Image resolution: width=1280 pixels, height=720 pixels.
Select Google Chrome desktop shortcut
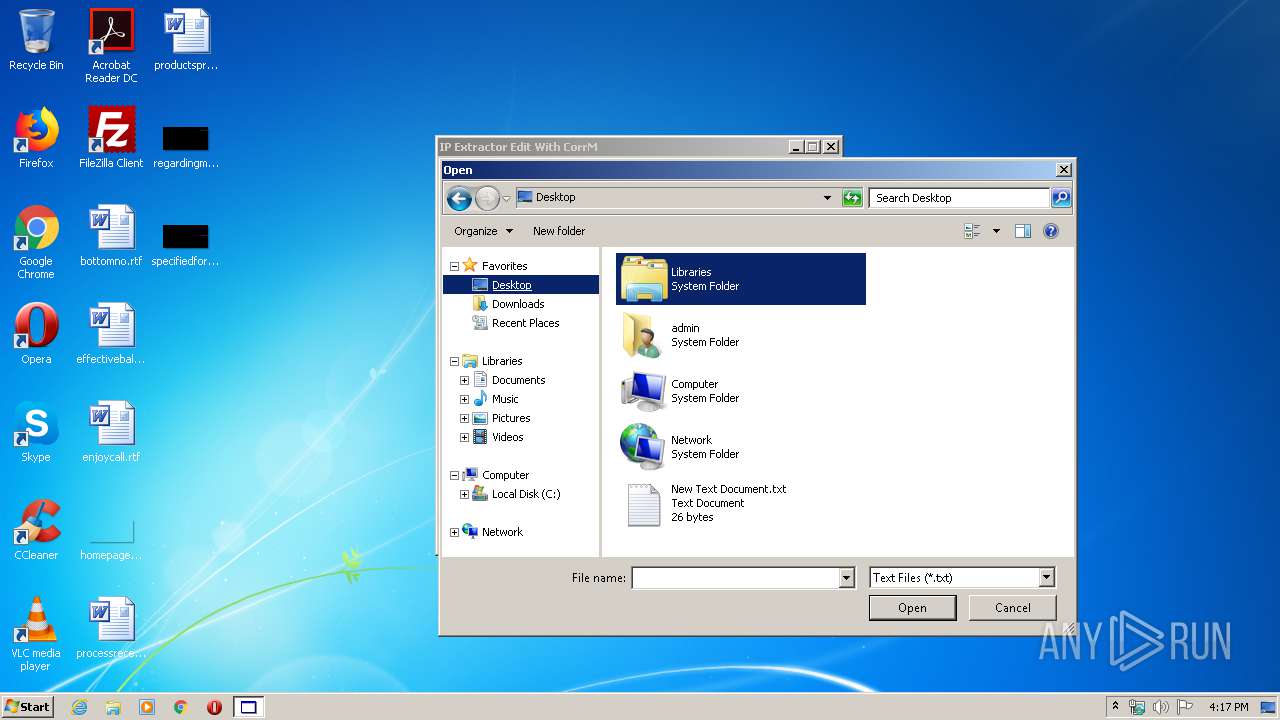click(36, 243)
